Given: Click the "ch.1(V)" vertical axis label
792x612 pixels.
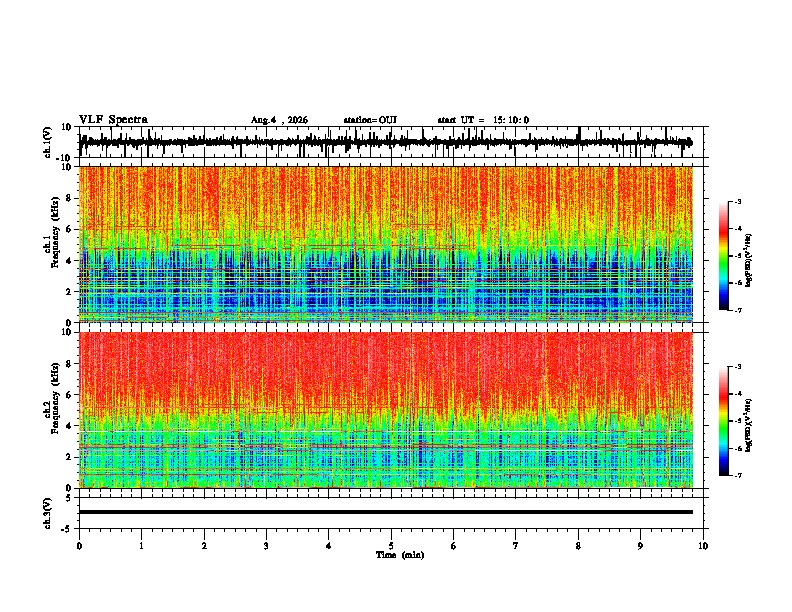Looking at the screenshot, I should (48, 142).
